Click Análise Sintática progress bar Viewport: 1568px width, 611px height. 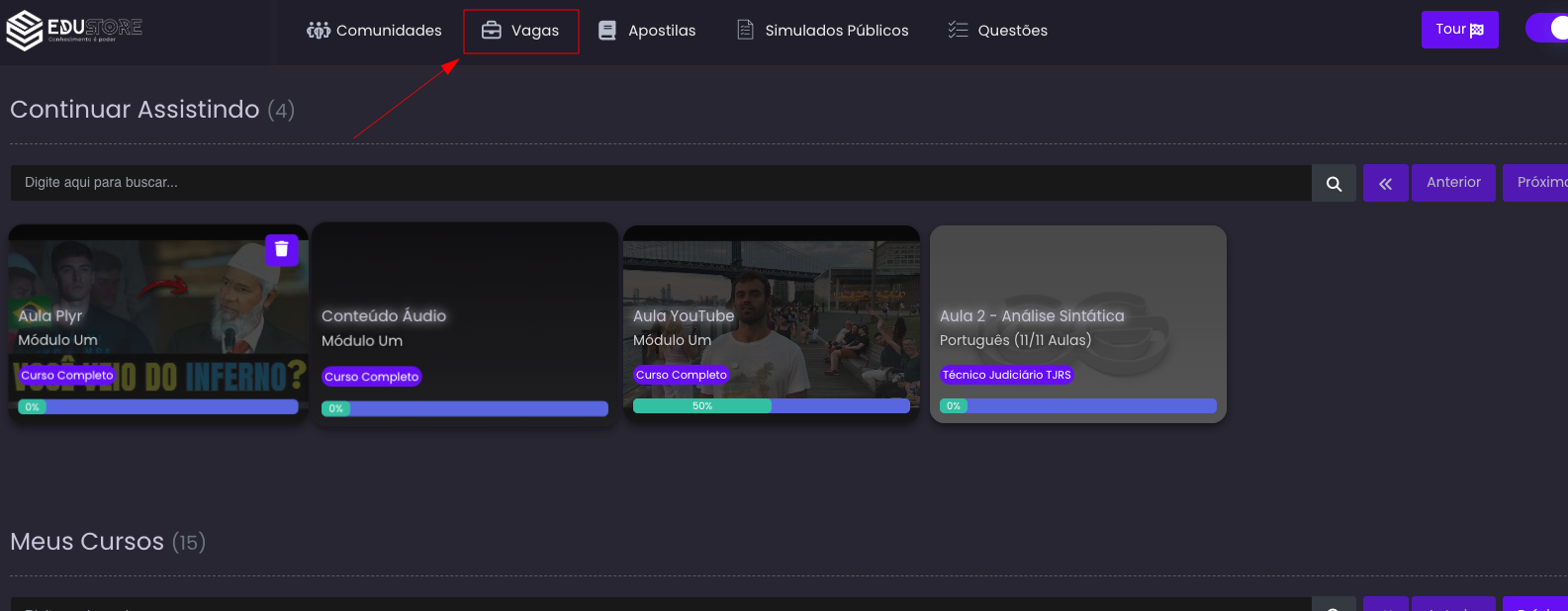point(1078,405)
